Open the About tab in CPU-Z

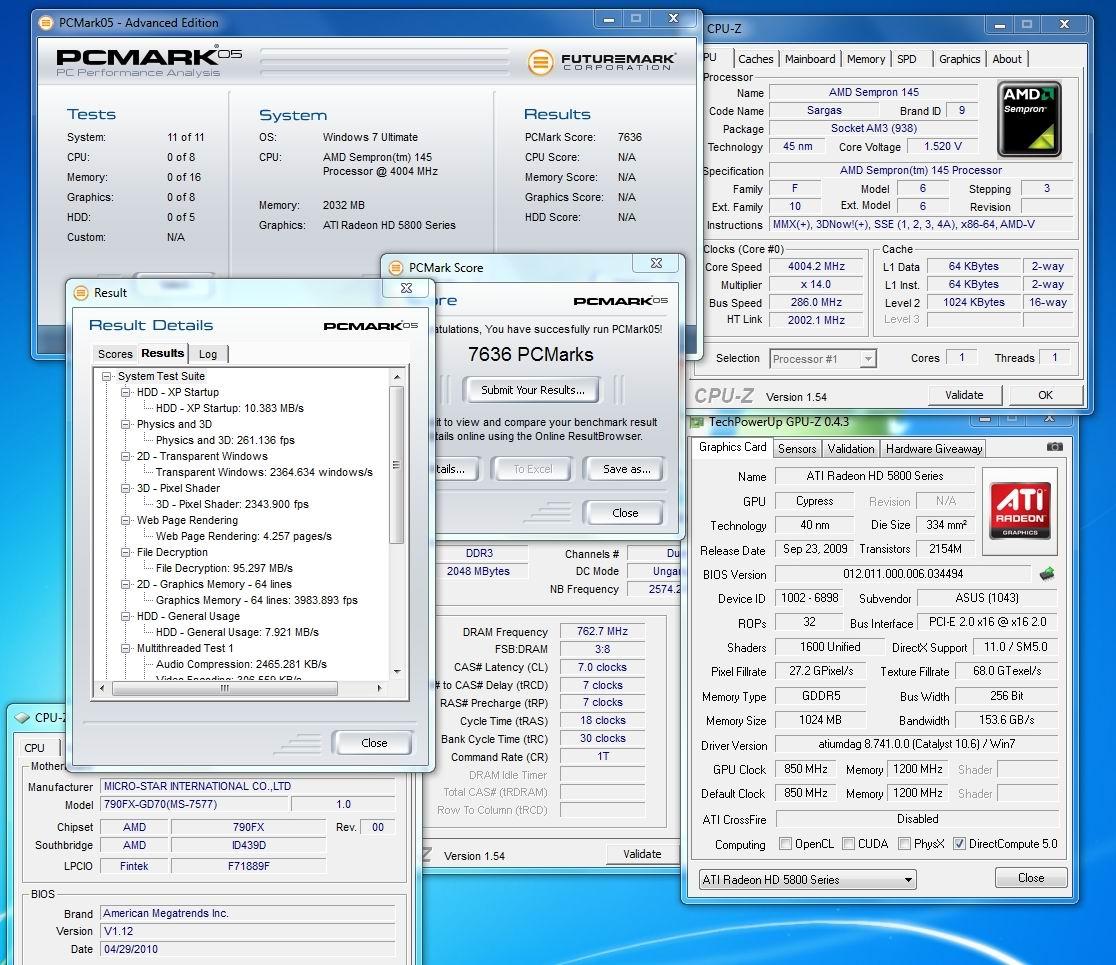[x=1006, y=59]
